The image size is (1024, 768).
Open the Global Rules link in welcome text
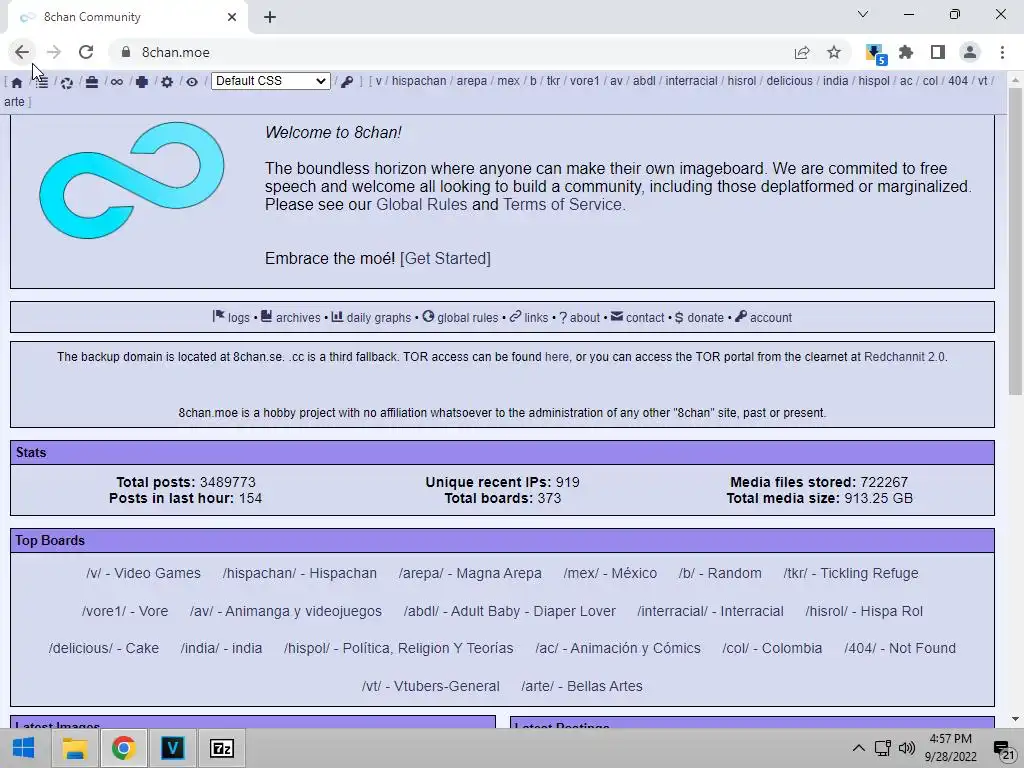[x=422, y=204]
